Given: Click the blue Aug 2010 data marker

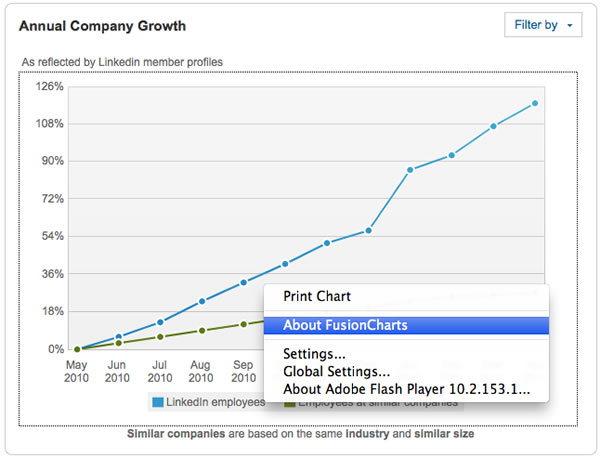Looking at the screenshot, I should click(x=202, y=301).
